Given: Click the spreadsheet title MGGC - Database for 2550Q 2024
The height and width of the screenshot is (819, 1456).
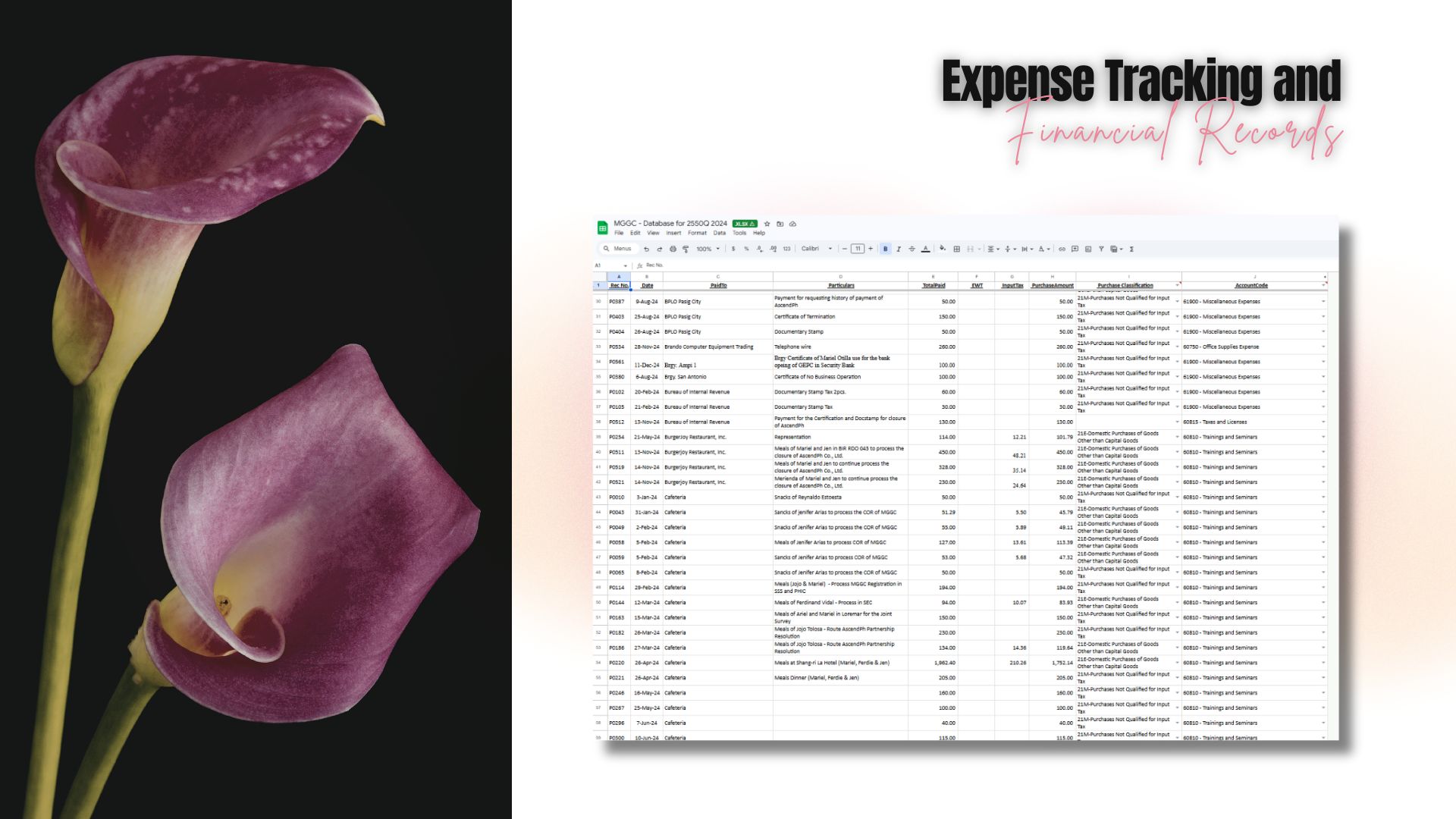Looking at the screenshot, I should tap(670, 224).
